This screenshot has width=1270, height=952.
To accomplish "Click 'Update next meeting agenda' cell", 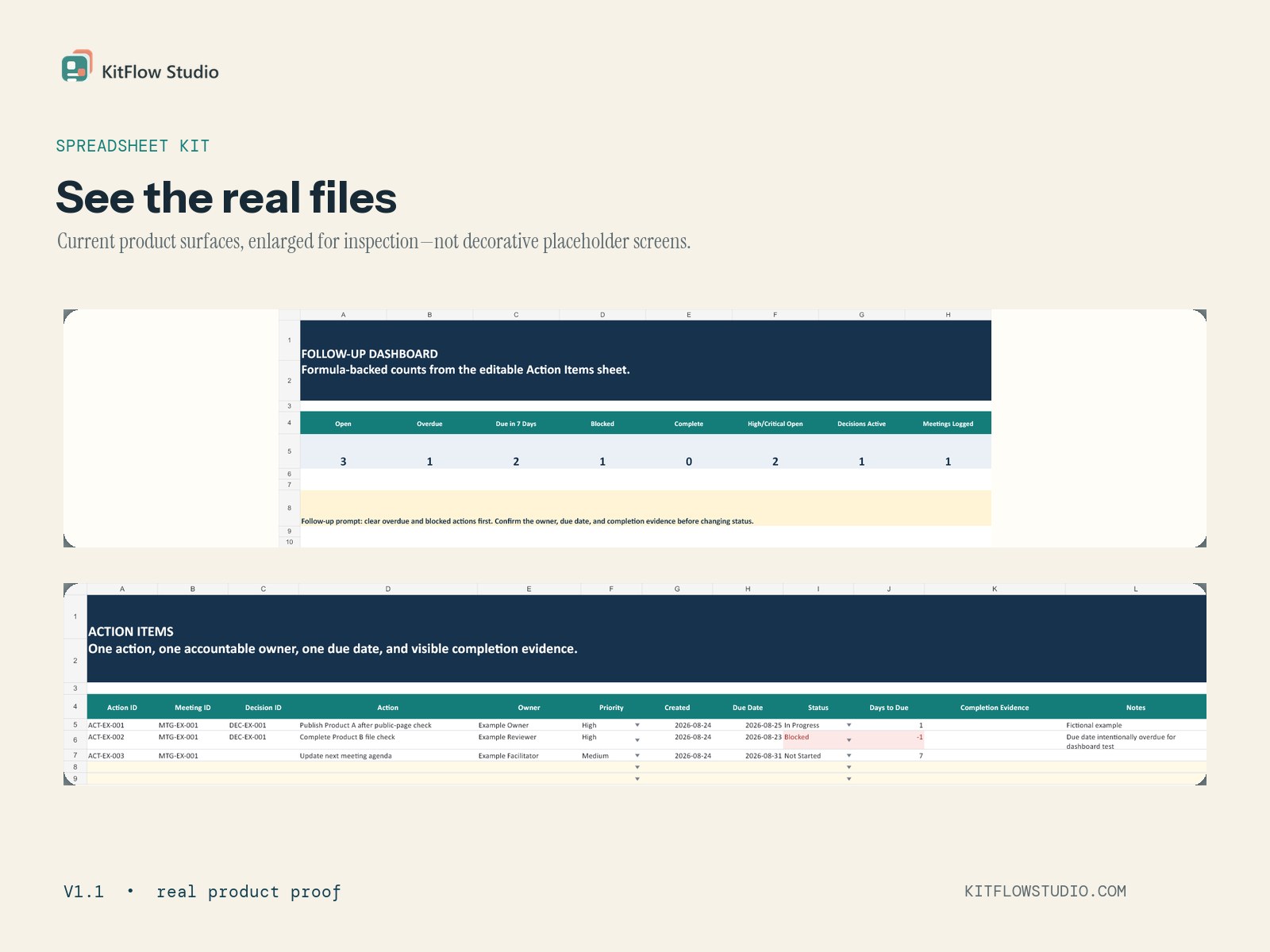I will 388,756.
